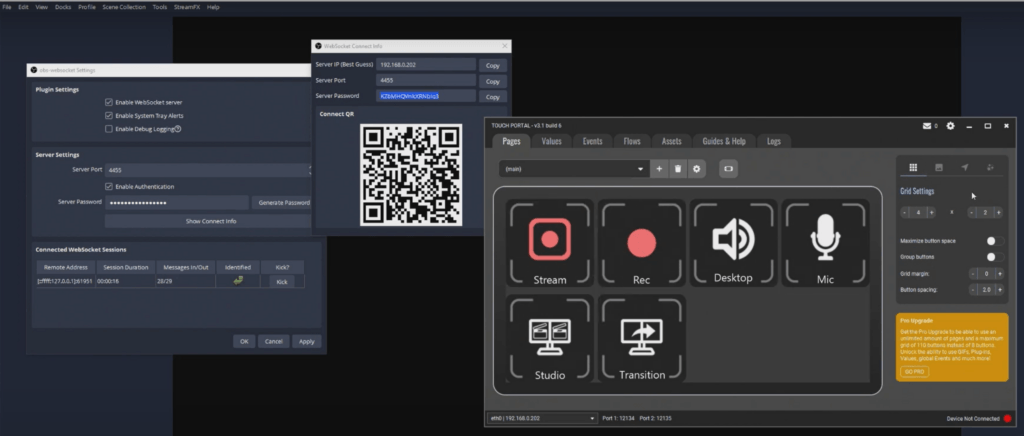
Task: Increase grid rows with plus stepper
Action: (x=999, y=213)
